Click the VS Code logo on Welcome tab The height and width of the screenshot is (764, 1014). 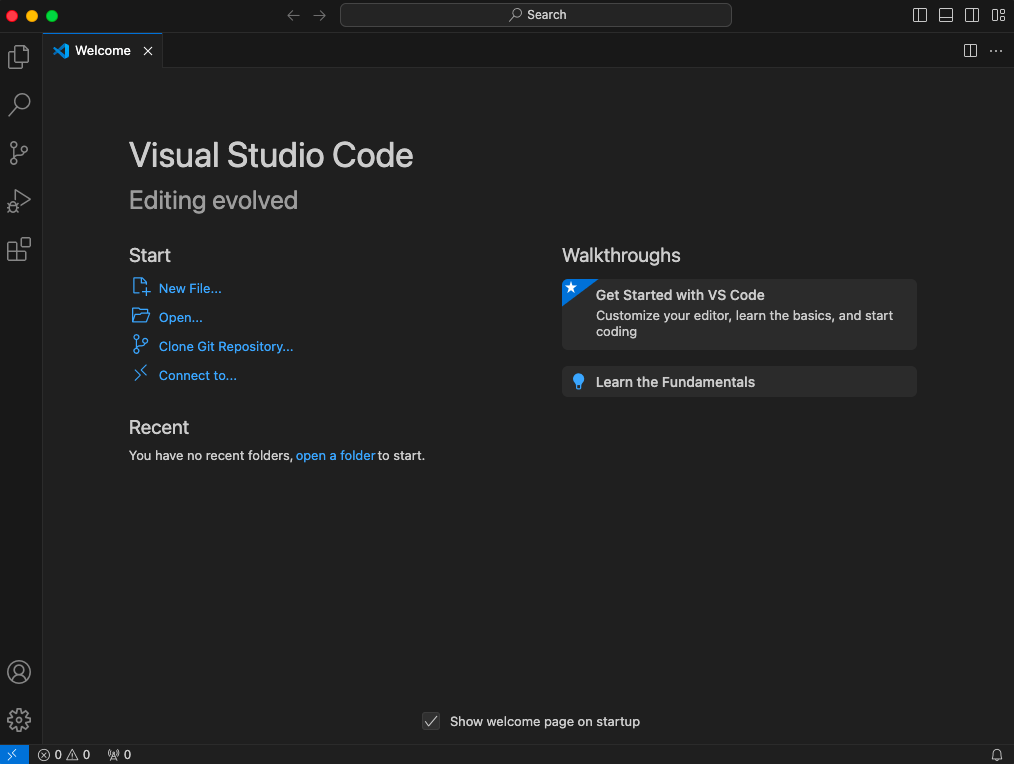[61, 50]
